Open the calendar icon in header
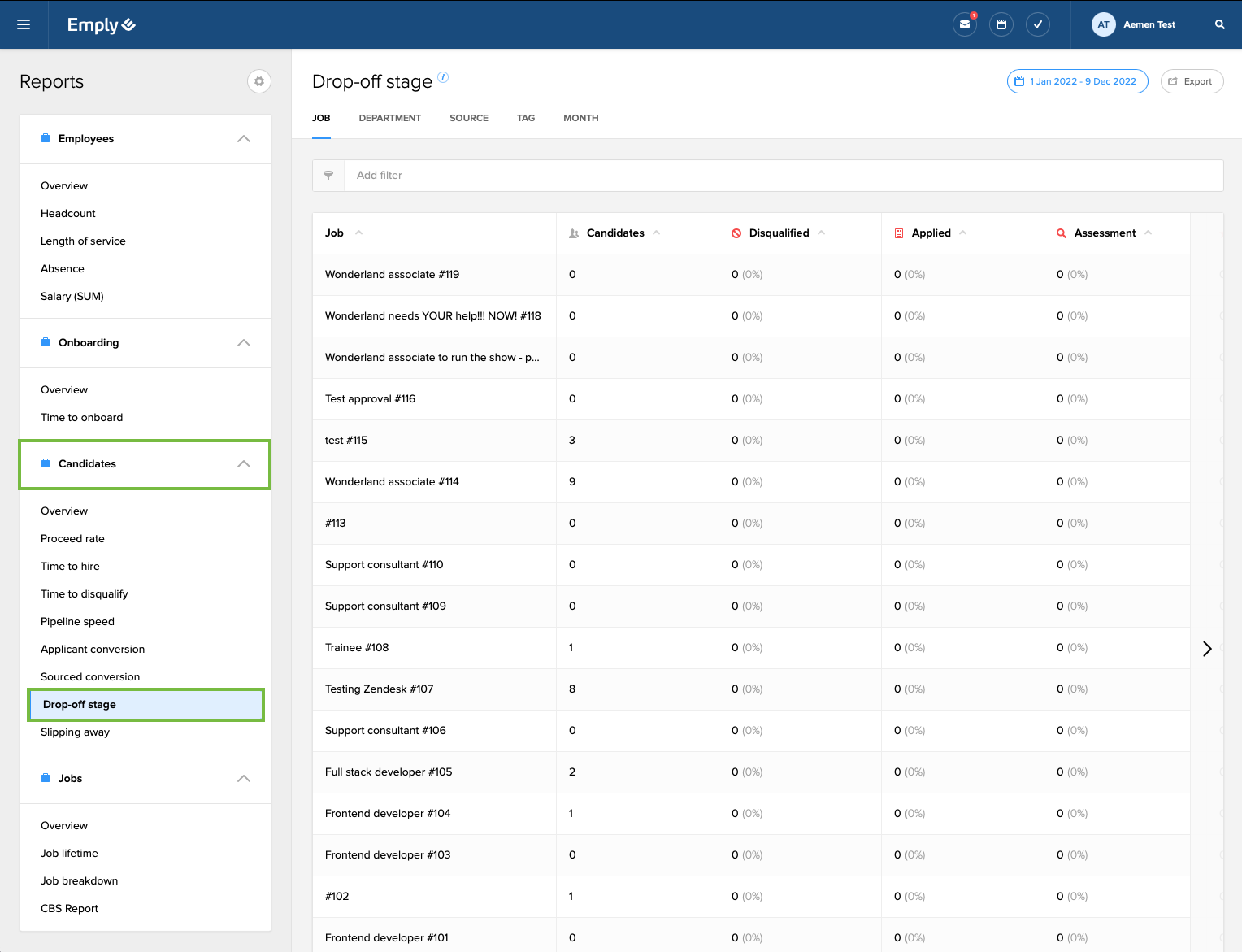The image size is (1242, 952). tap(1001, 24)
